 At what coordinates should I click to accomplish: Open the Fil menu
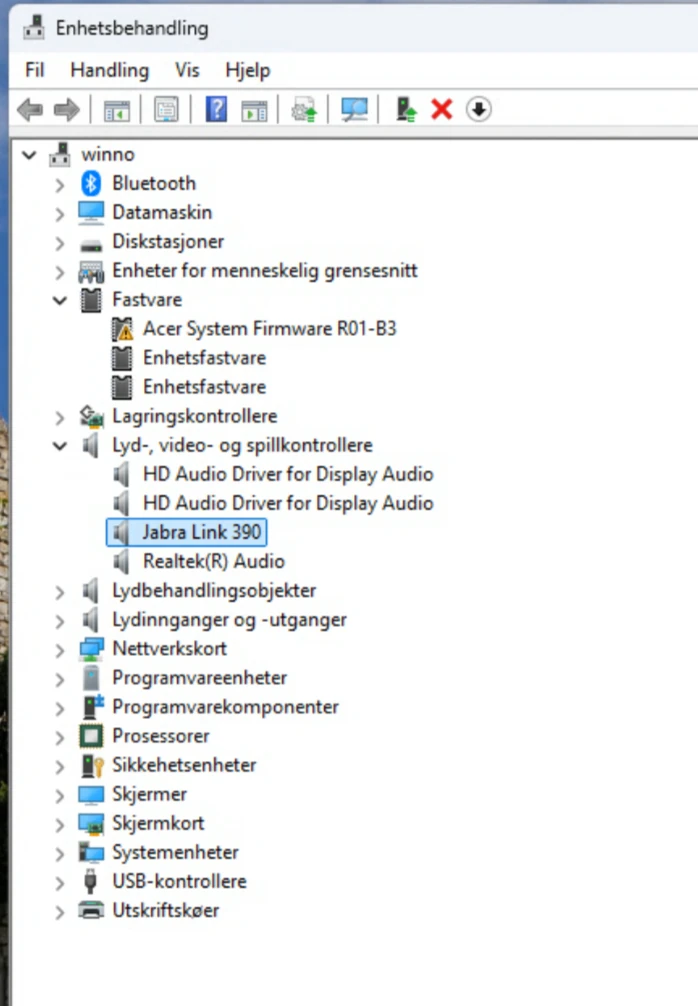[x=35, y=70]
